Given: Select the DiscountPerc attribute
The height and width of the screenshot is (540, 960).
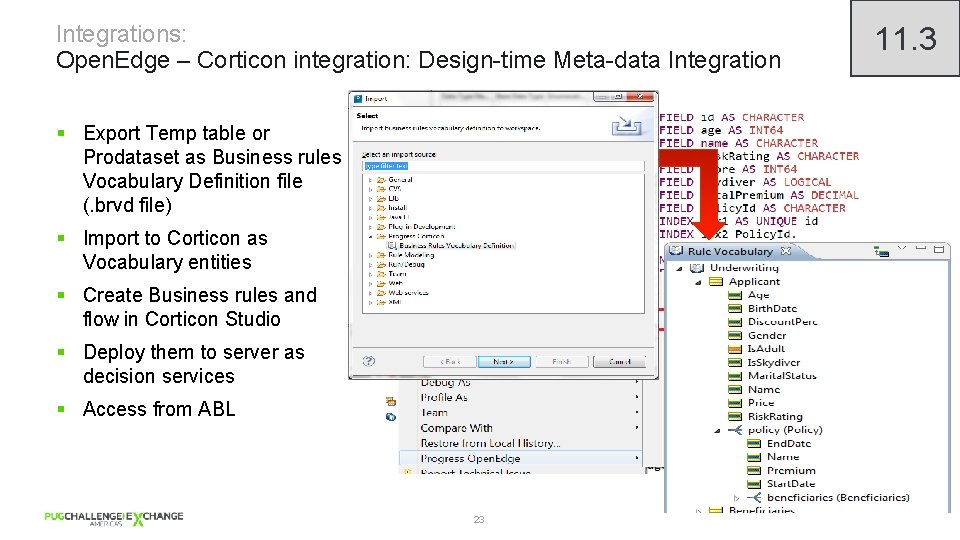Looking at the screenshot, I should coord(782,322).
